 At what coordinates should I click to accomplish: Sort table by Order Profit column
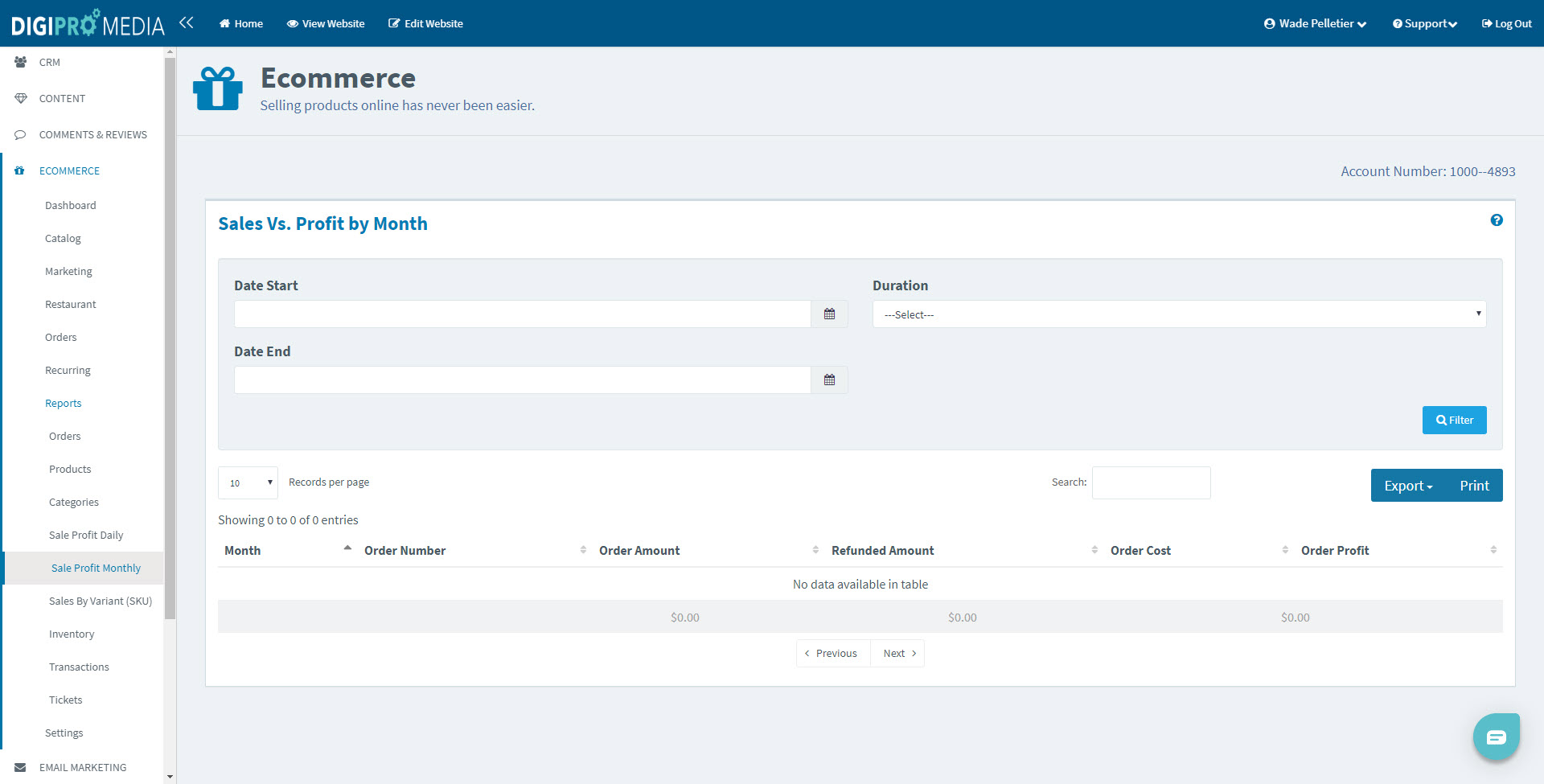[1398, 551]
